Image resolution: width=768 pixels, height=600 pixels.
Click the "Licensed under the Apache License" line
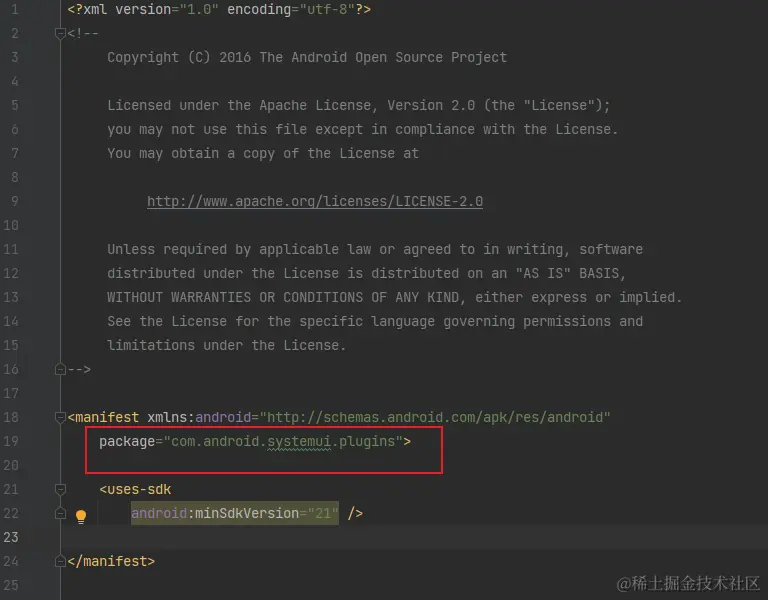tap(359, 105)
